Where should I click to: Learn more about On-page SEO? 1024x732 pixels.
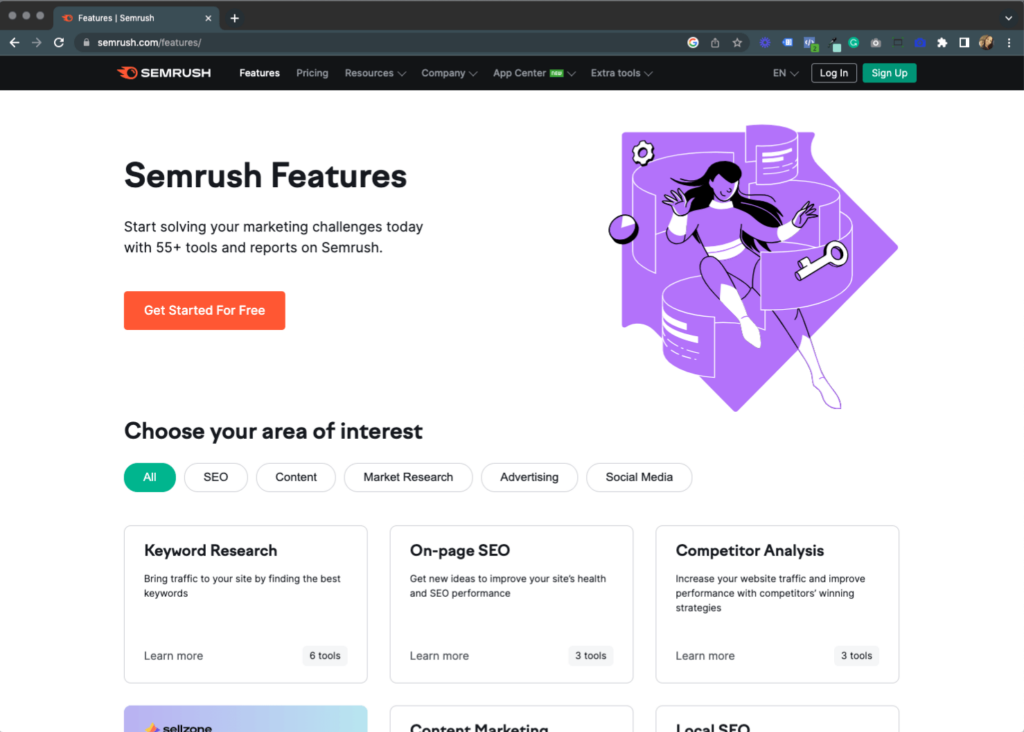[440, 656]
